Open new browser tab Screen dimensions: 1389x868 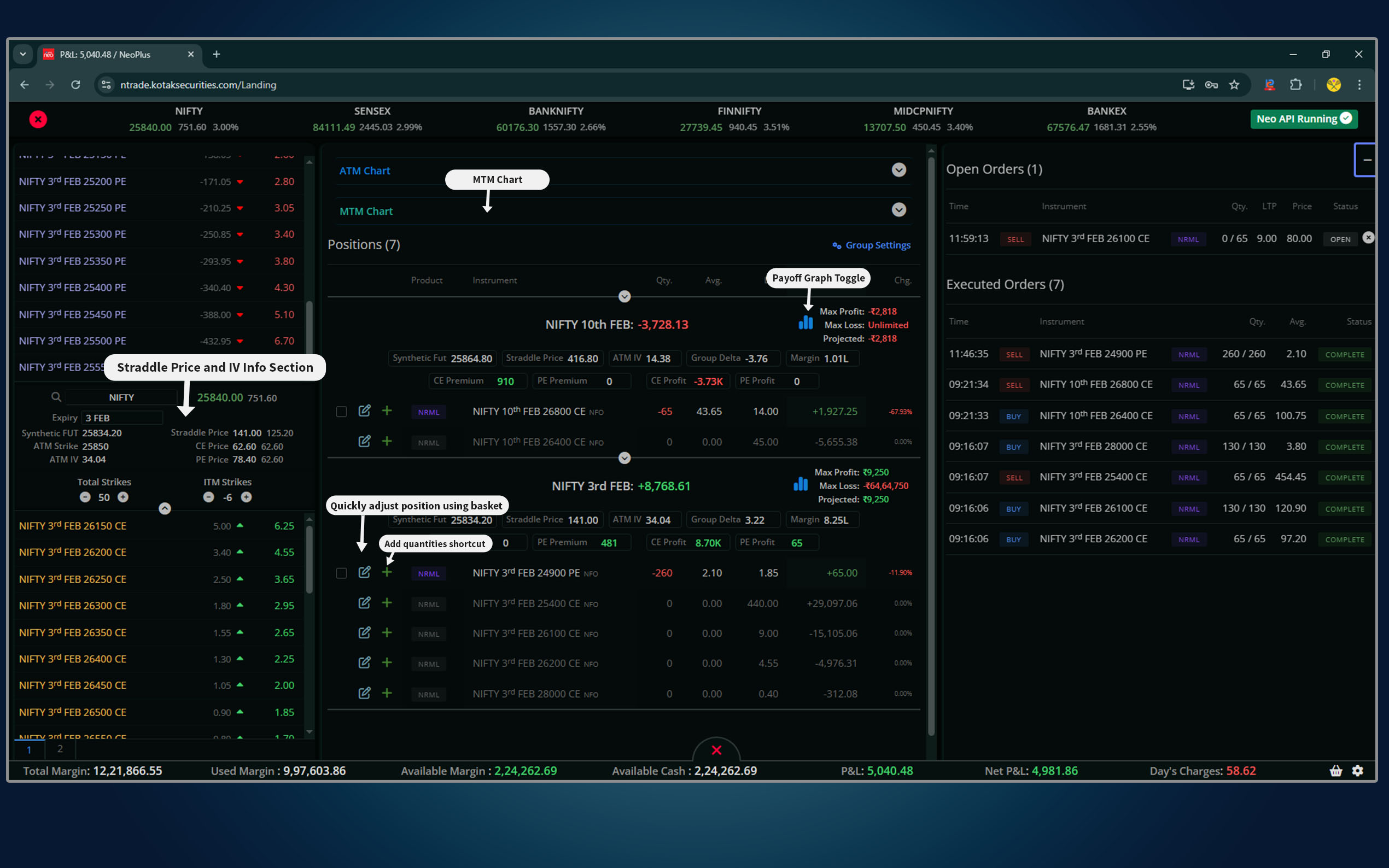217,54
